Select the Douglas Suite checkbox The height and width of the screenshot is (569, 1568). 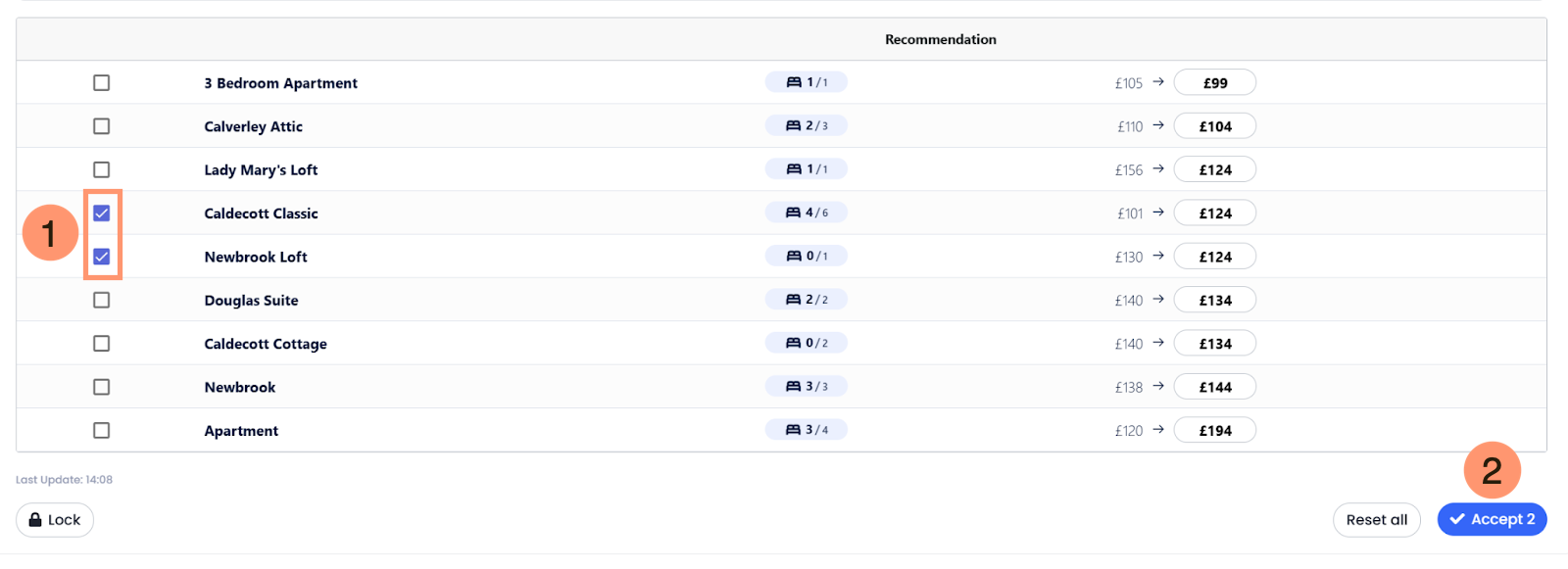click(x=101, y=301)
